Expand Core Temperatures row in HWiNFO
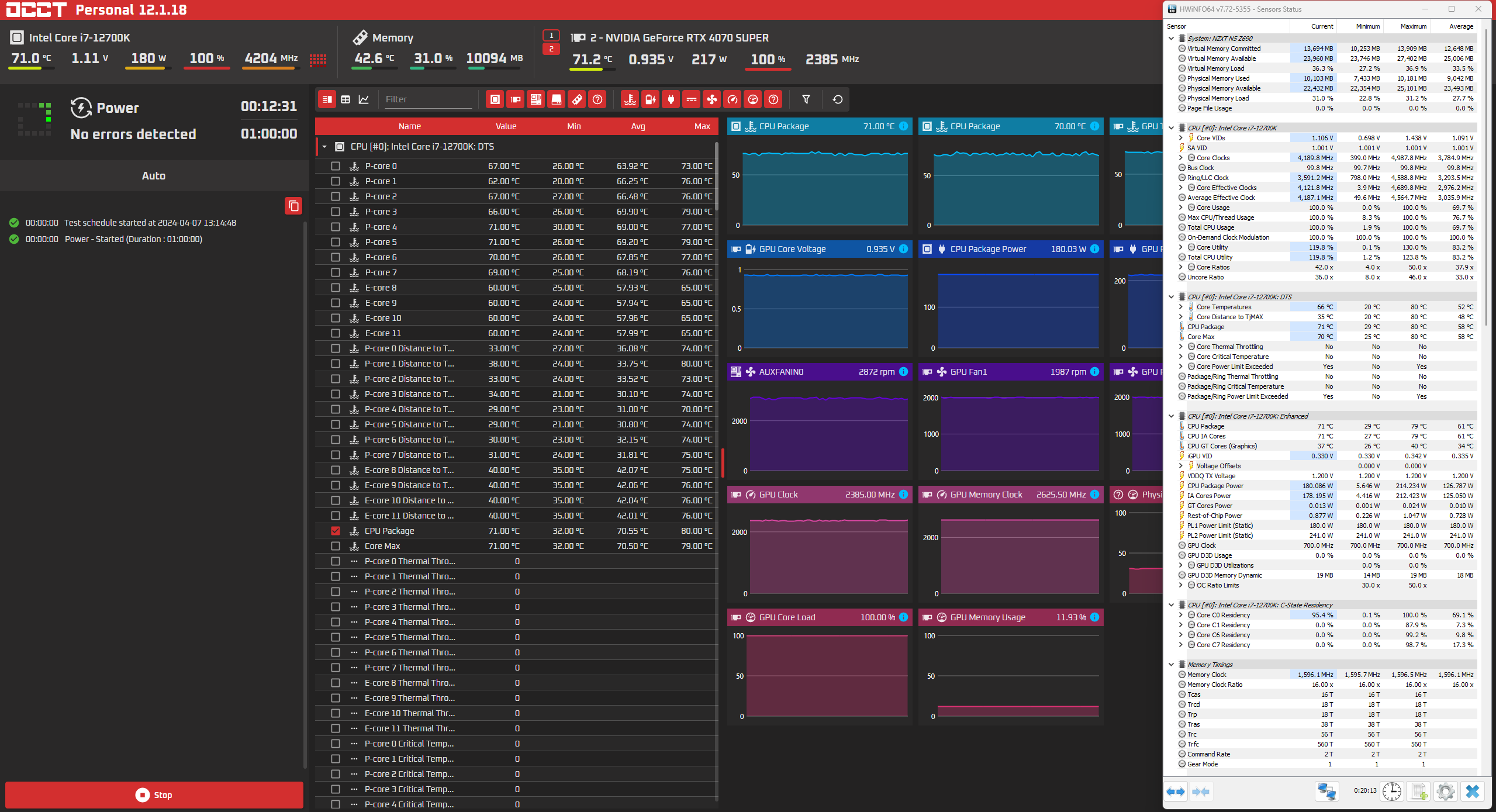 pyautogui.click(x=1180, y=307)
